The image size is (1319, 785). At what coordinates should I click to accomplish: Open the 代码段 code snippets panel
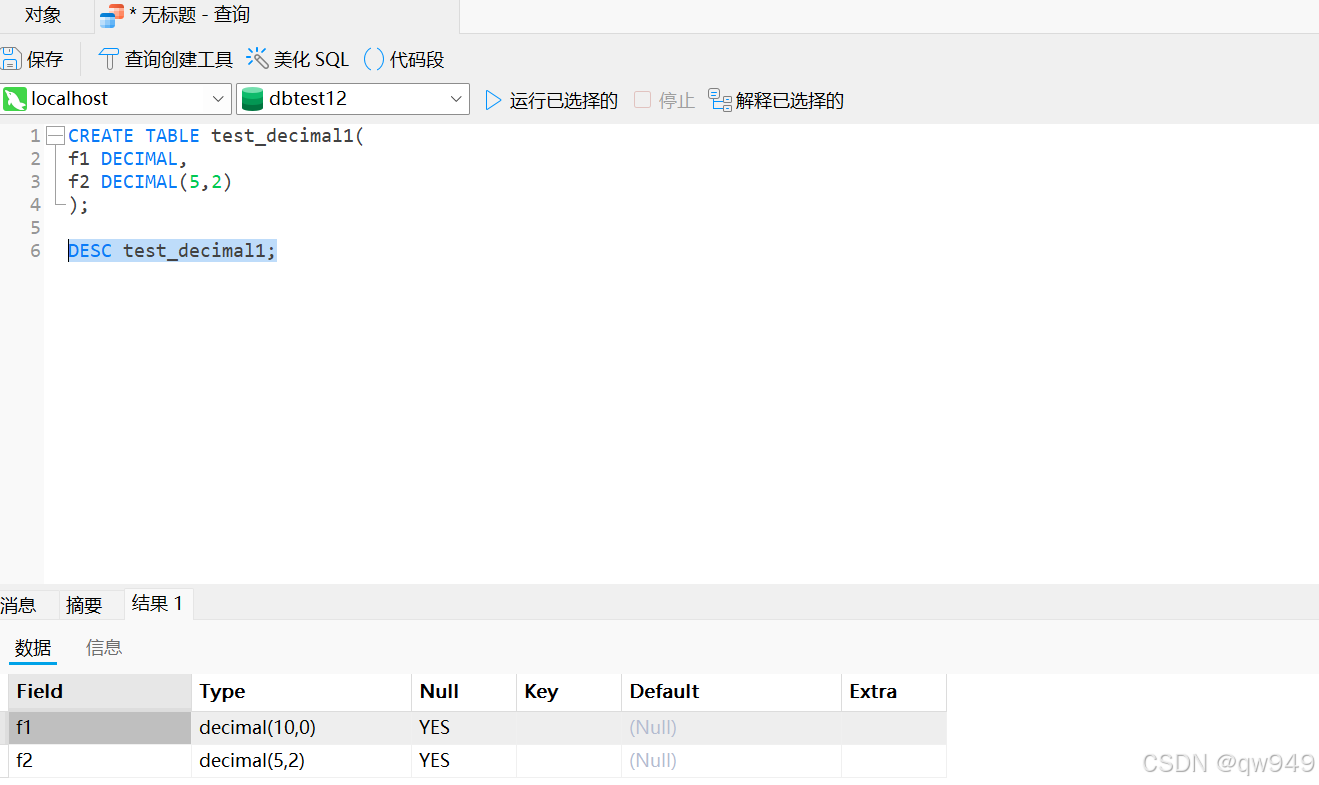pyautogui.click(x=403, y=58)
